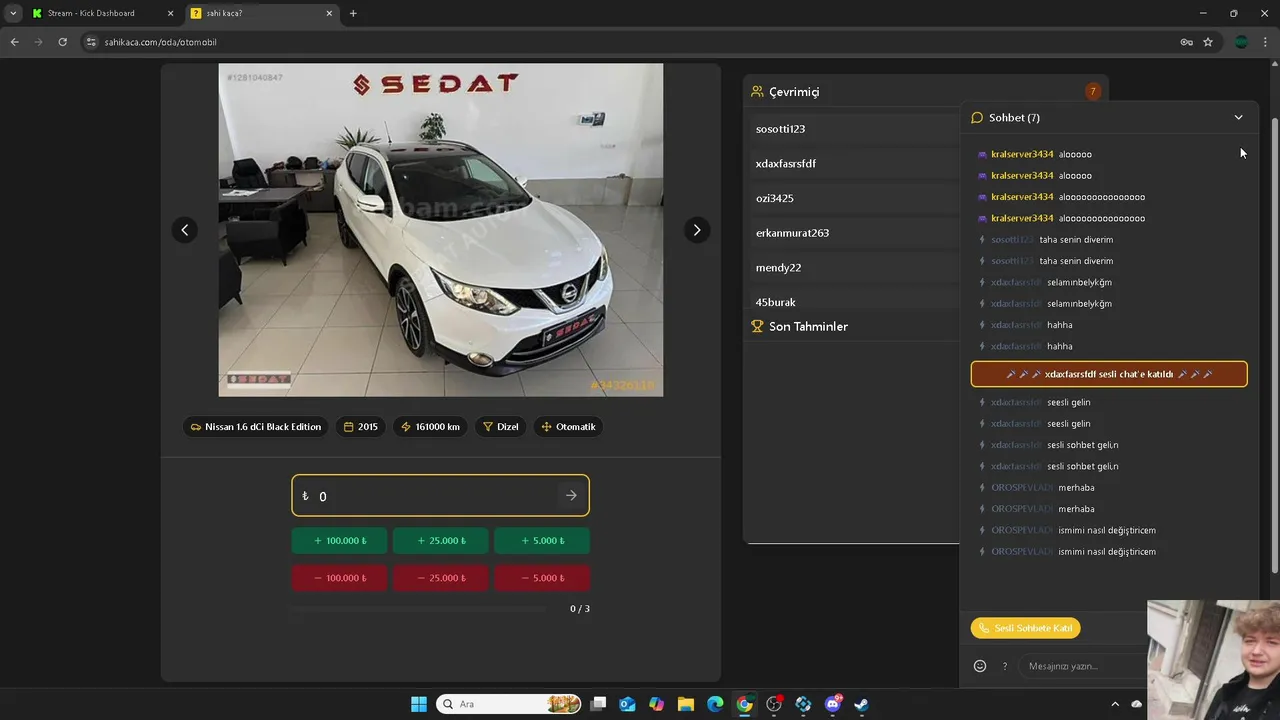Go back in browser history
This screenshot has width=1280, height=720.
tap(14, 42)
